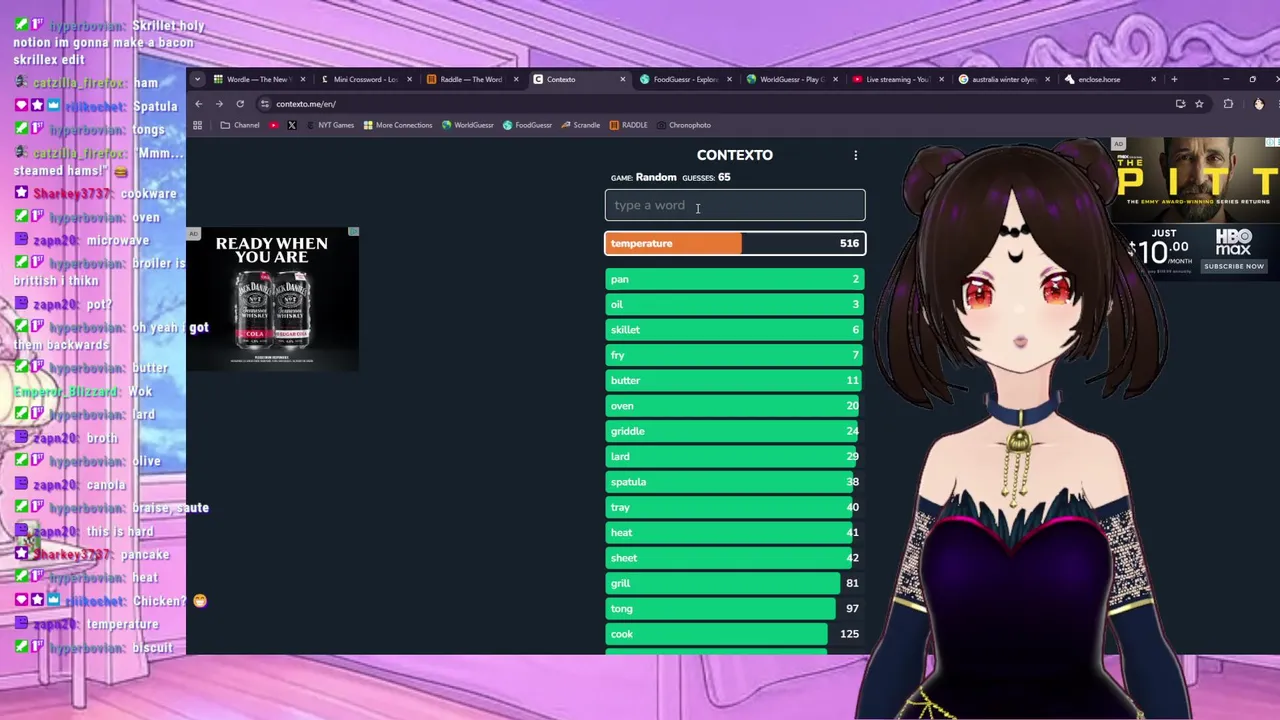Select the 'tray' guess row
Viewport: 1280px width, 720px height.
coord(735,507)
